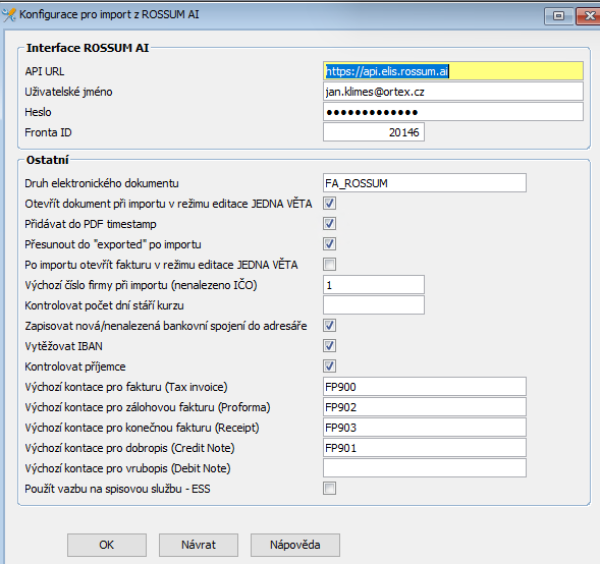Close the configuration dialog window
The image size is (600, 564).
(x=589, y=16)
